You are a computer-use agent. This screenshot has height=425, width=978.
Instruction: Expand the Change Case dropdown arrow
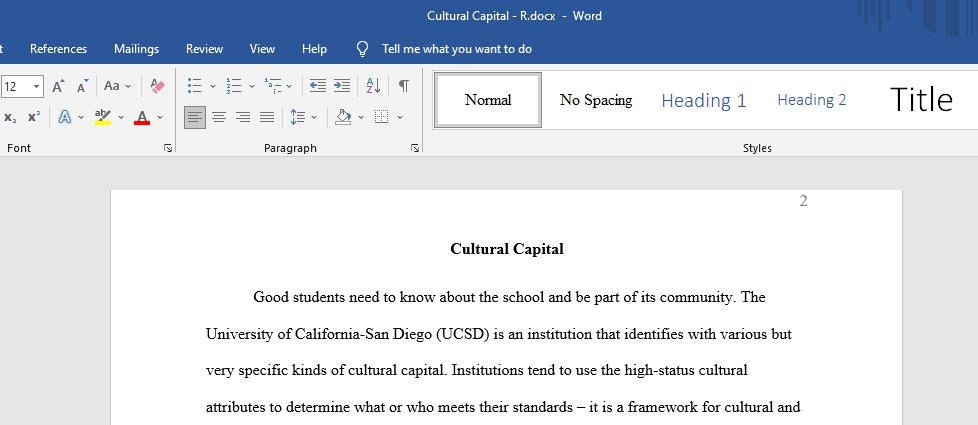pyautogui.click(x=128, y=86)
